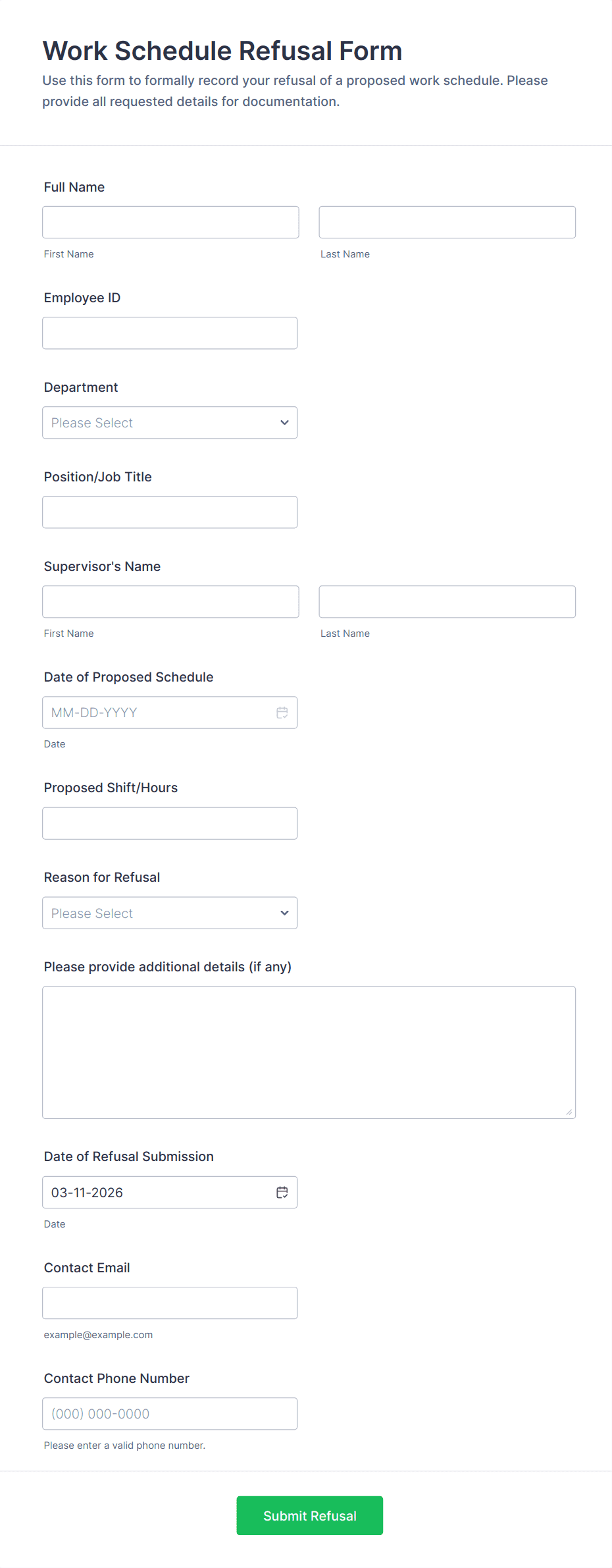Focus Supervisor's first name field
Screen dimensions: 612x1568
coord(170,602)
